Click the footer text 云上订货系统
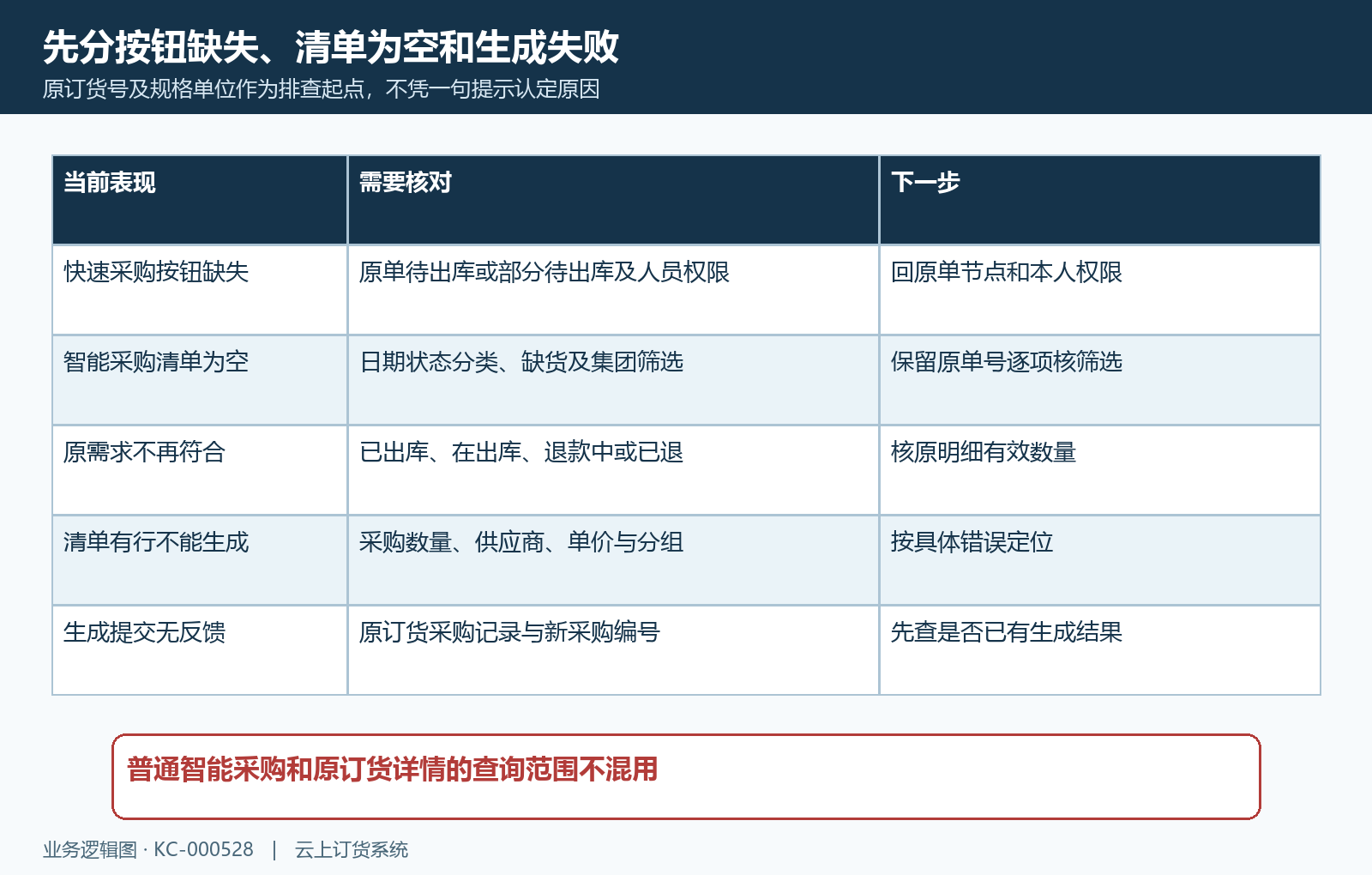Viewport: 1372px width, 875px height. point(352,849)
